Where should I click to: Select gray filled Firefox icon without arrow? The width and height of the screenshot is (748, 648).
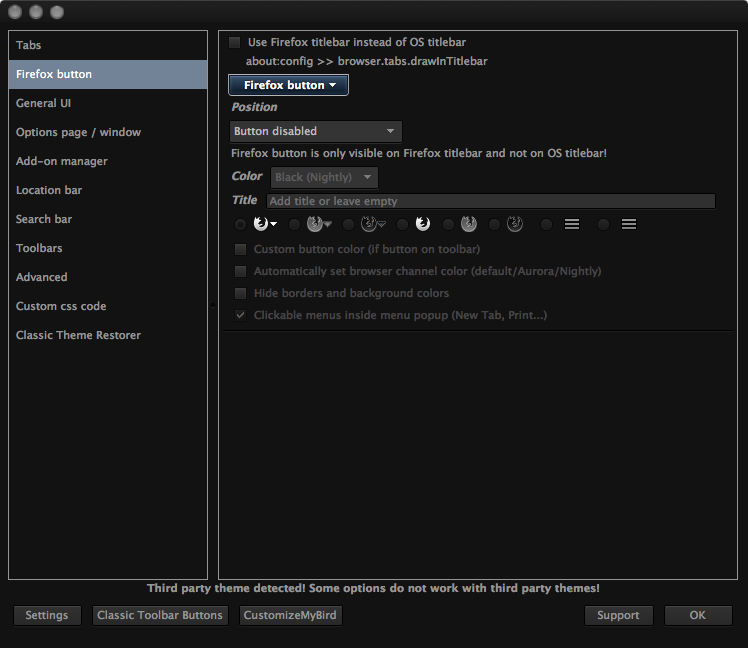pyautogui.click(x=448, y=224)
